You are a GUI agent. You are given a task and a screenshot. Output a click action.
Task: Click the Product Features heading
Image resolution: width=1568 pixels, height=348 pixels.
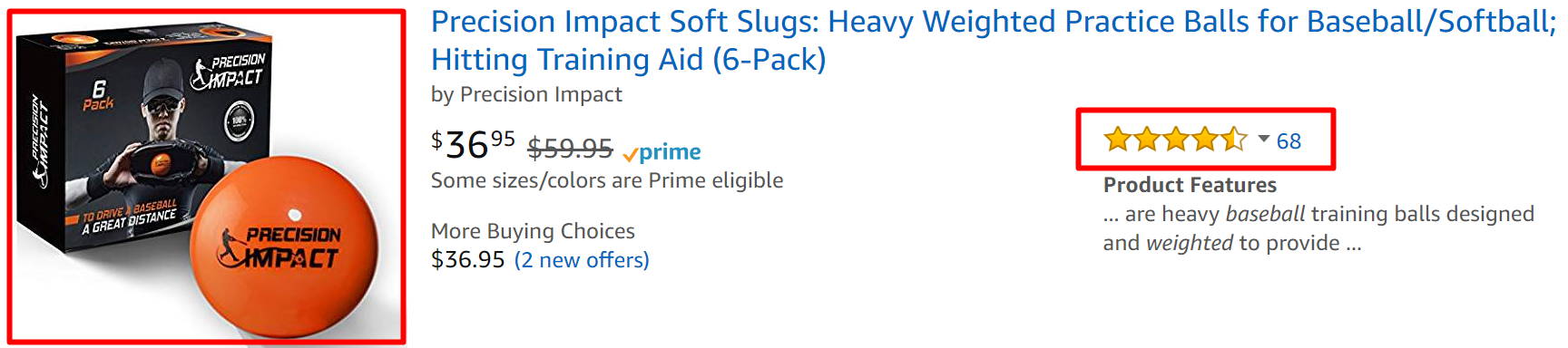pos(1190,185)
